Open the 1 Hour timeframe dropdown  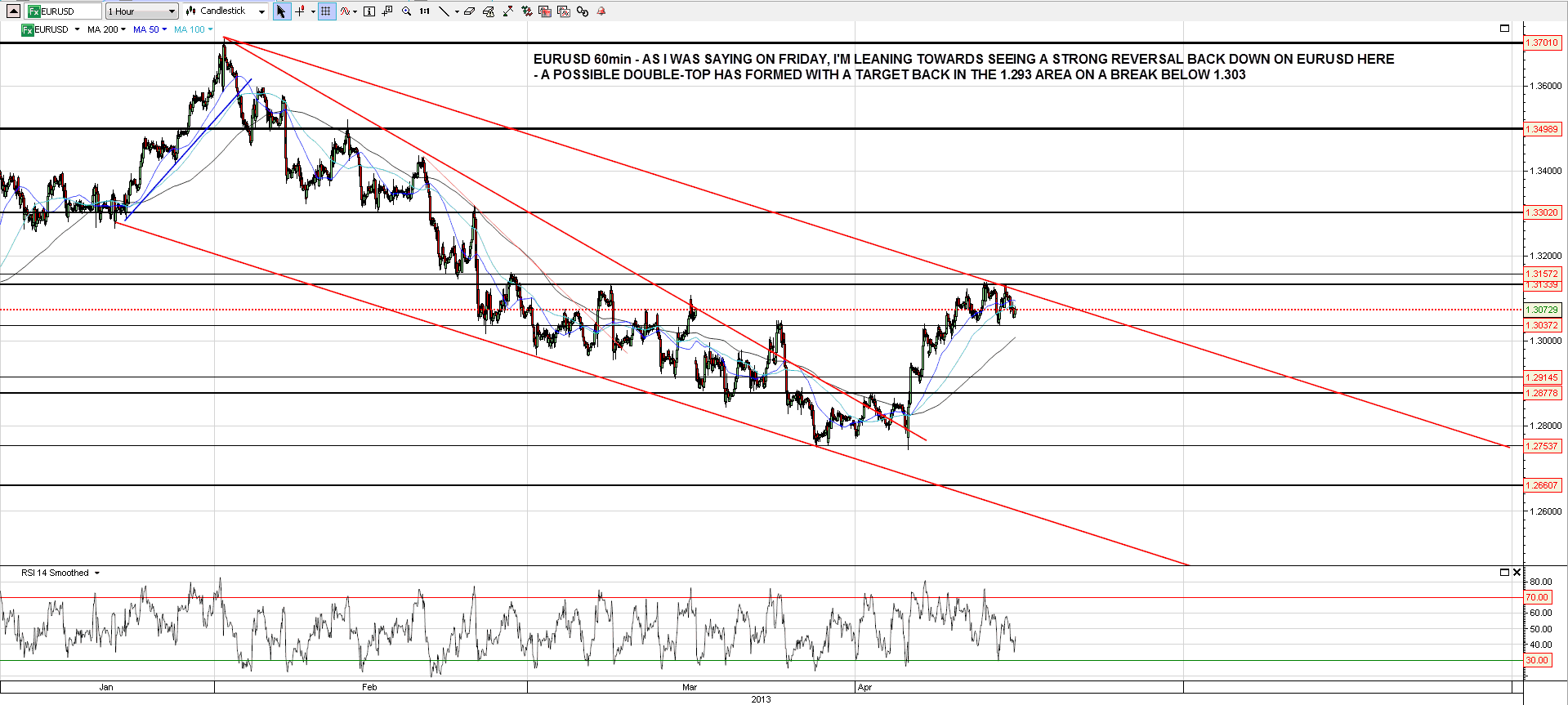pyautogui.click(x=141, y=11)
